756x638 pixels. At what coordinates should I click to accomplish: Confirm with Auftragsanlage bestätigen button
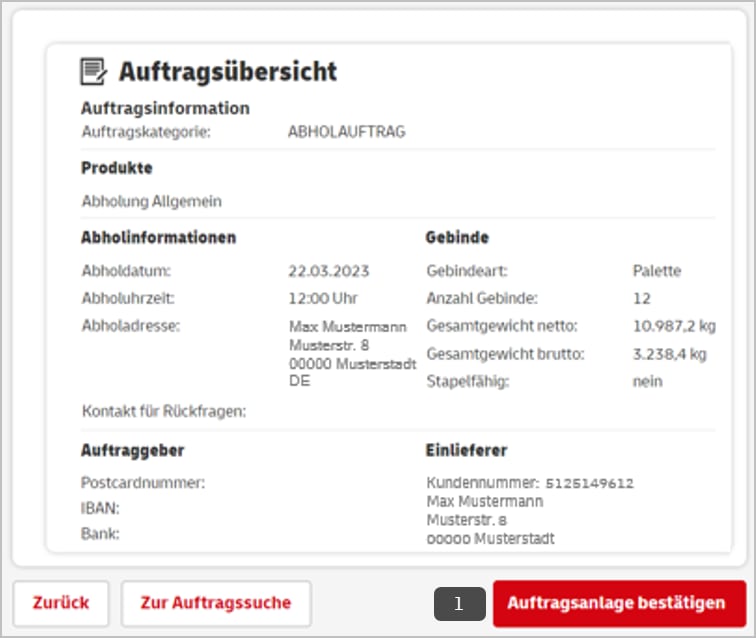pyautogui.click(x=619, y=603)
